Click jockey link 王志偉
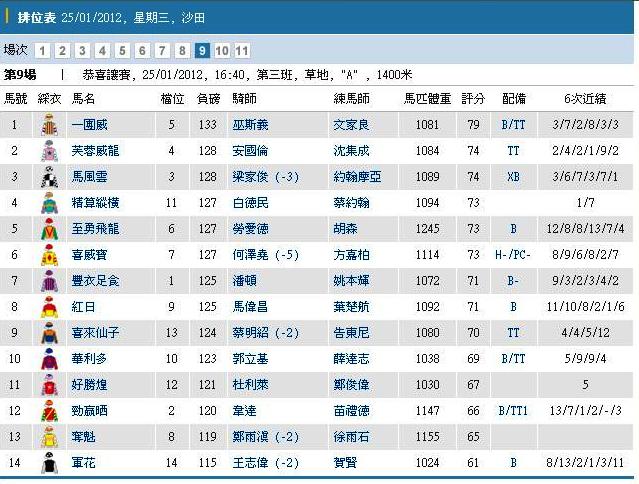639x484 pixels. 250,463
